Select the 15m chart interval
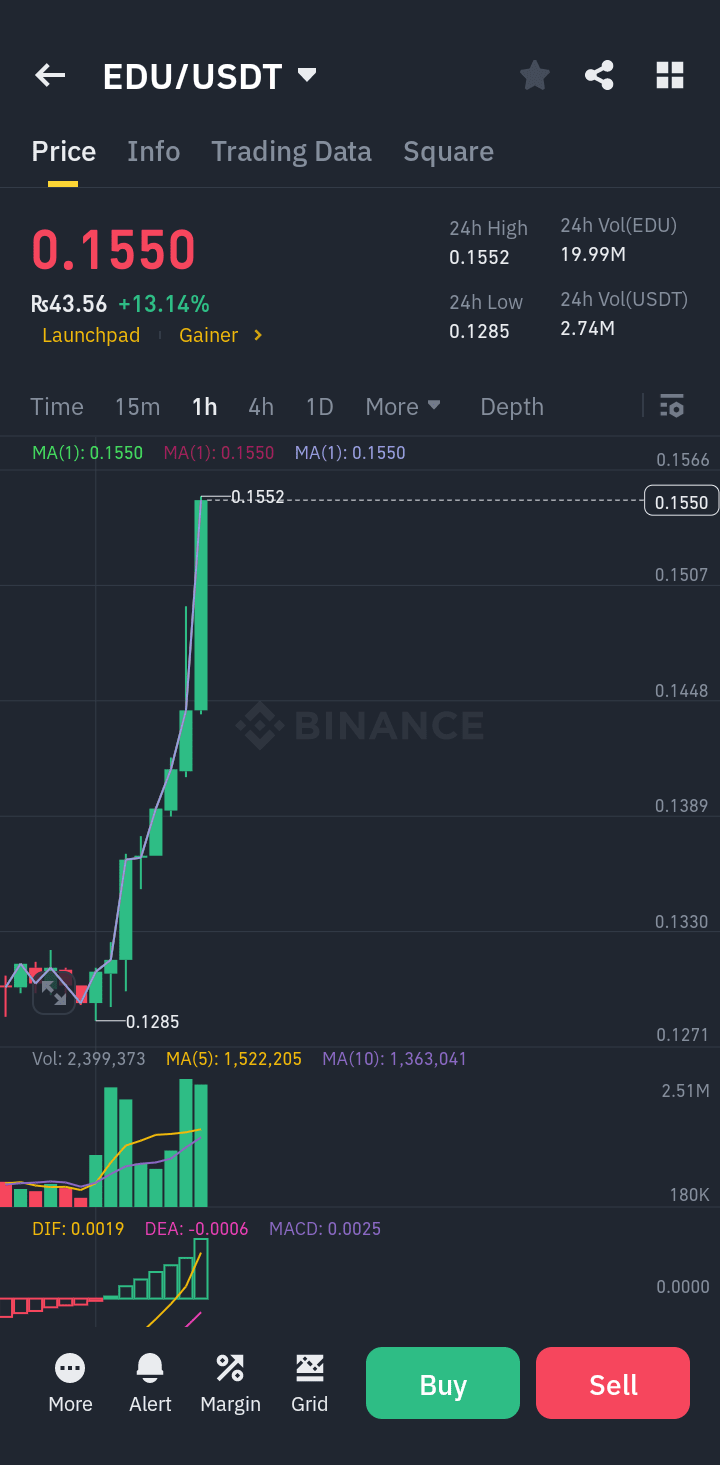720x1465 pixels. (137, 407)
